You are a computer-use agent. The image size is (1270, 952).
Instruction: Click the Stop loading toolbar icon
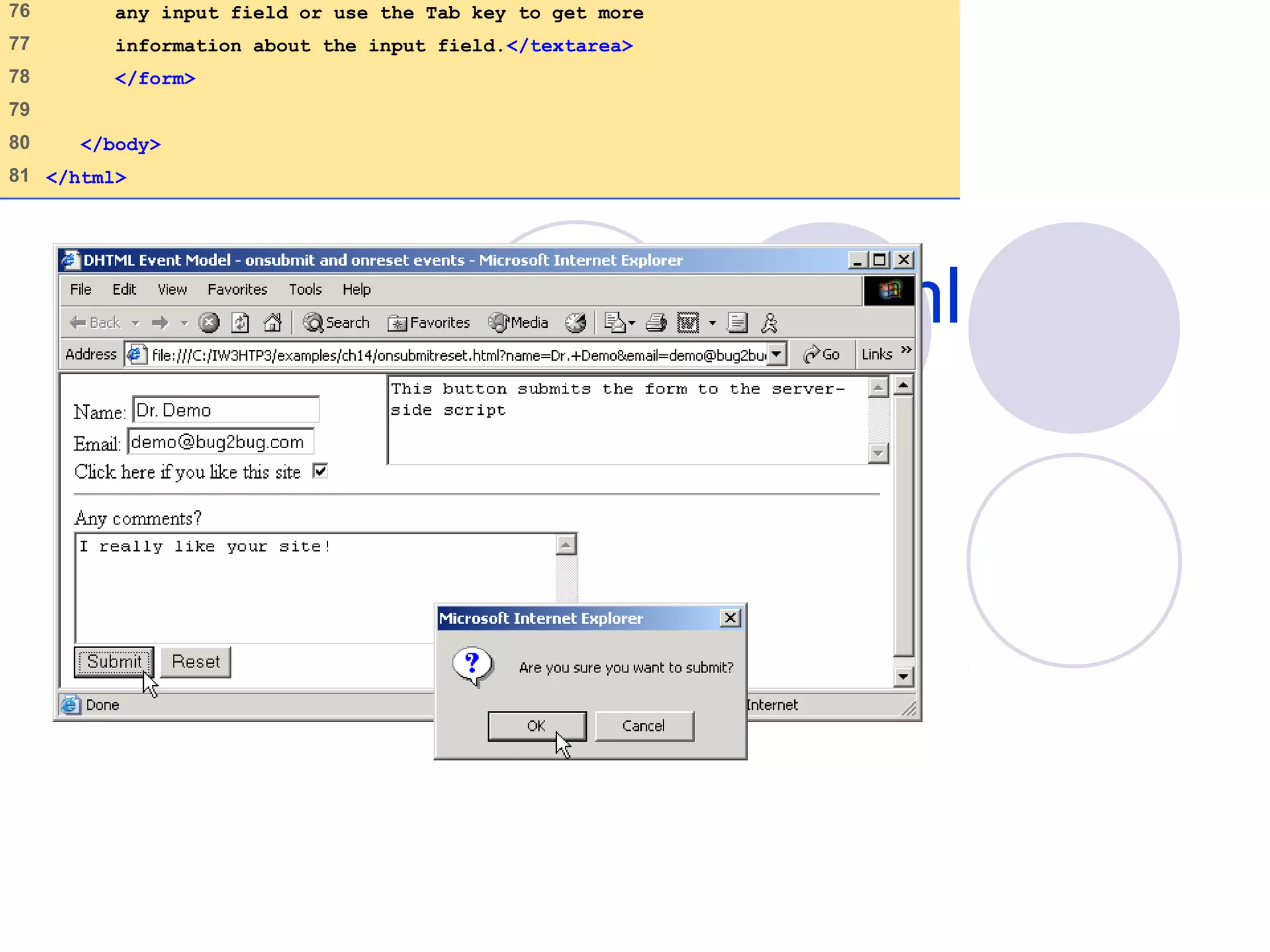tap(209, 323)
